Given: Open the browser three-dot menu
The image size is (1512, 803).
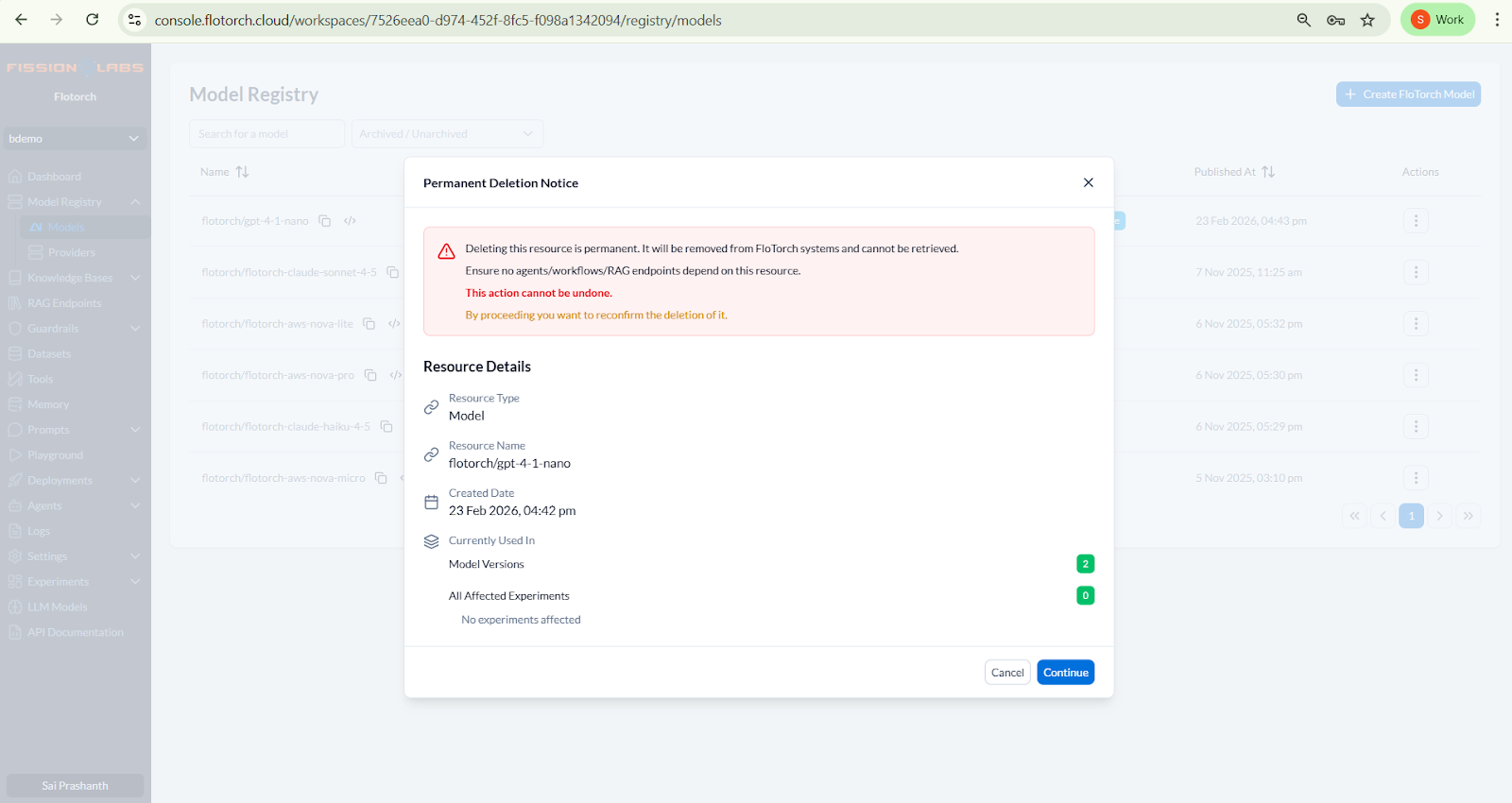Looking at the screenshot, I should [1497, 20].
